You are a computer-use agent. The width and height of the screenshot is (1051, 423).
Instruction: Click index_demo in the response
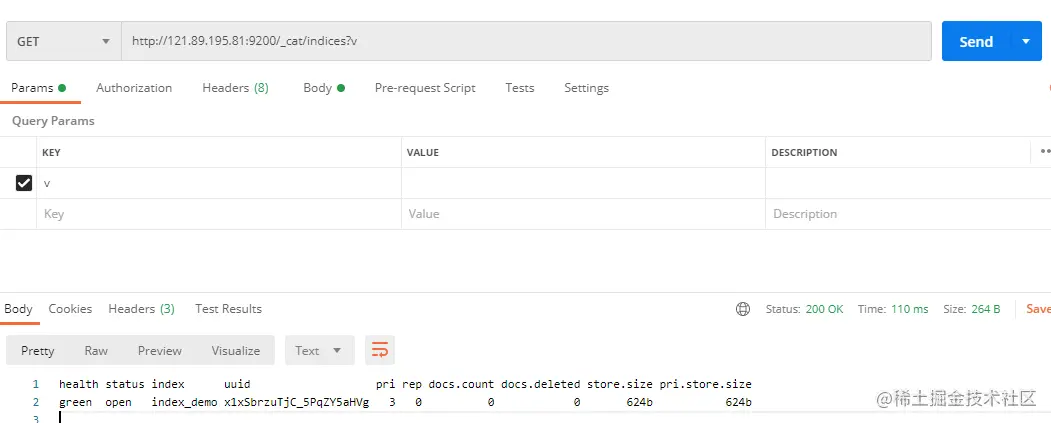[x=184, y=402]
